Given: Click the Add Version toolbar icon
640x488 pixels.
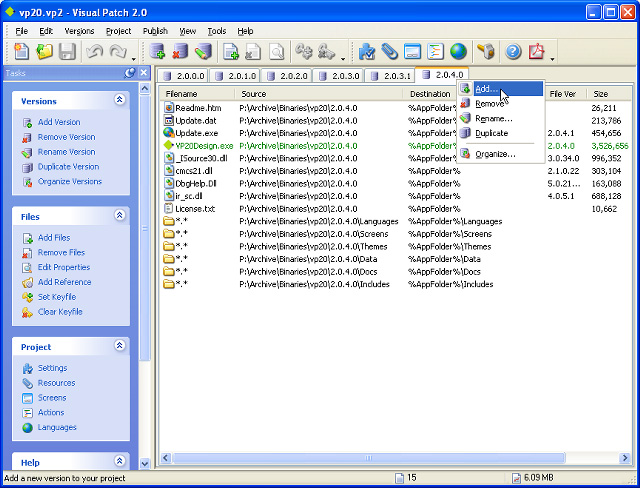Looking at the screenshot, I should [157, 52].
